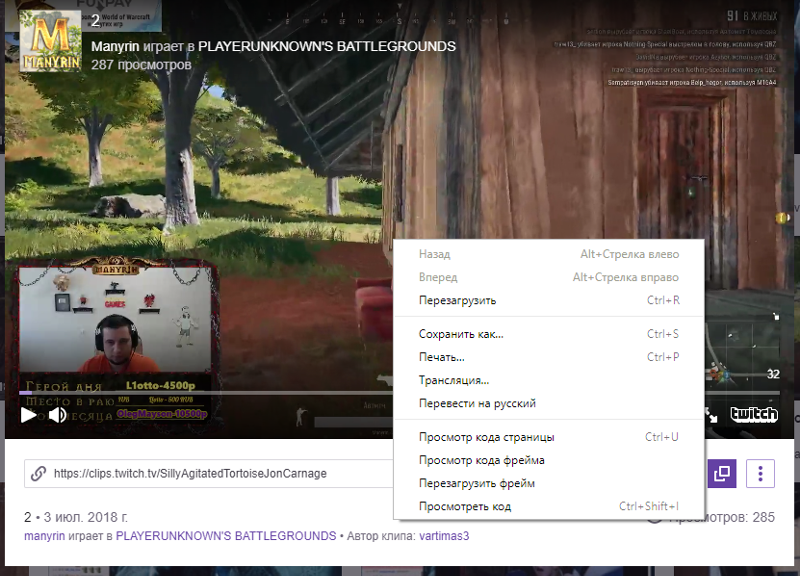
Task: Click the Вперед context menu entry
Action: point(549,277)
